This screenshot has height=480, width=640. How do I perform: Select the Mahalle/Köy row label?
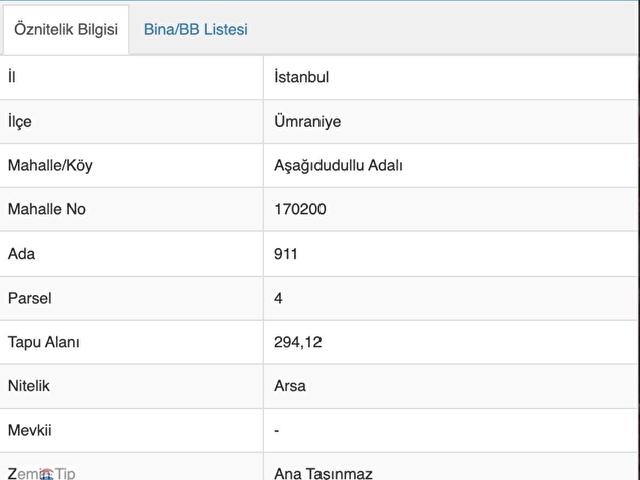(x=50, y=166)
